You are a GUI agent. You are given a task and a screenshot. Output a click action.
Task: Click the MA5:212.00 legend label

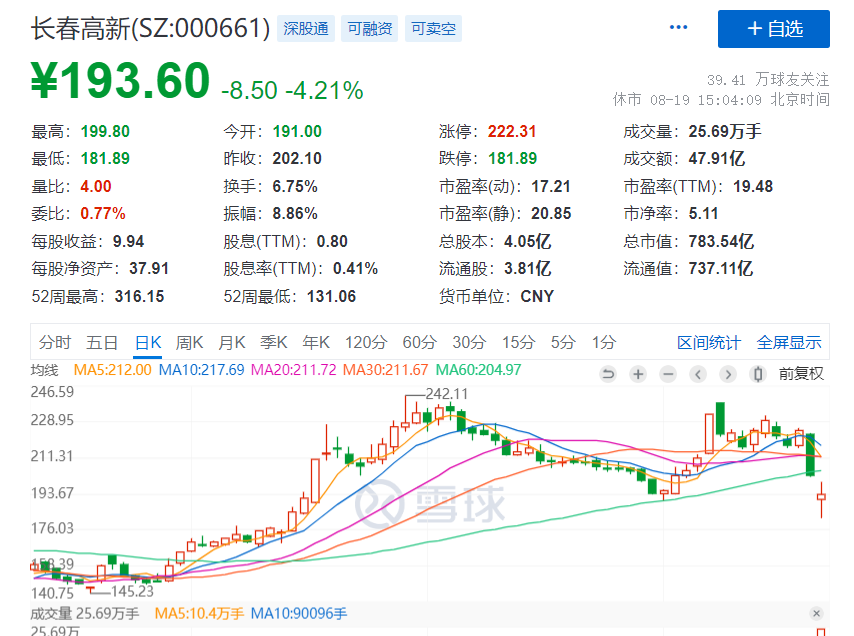point(113,370)
